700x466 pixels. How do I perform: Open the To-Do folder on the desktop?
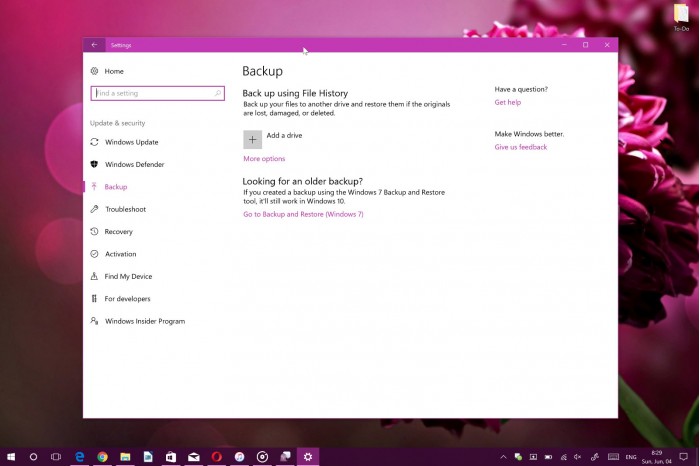coord(681,17)
